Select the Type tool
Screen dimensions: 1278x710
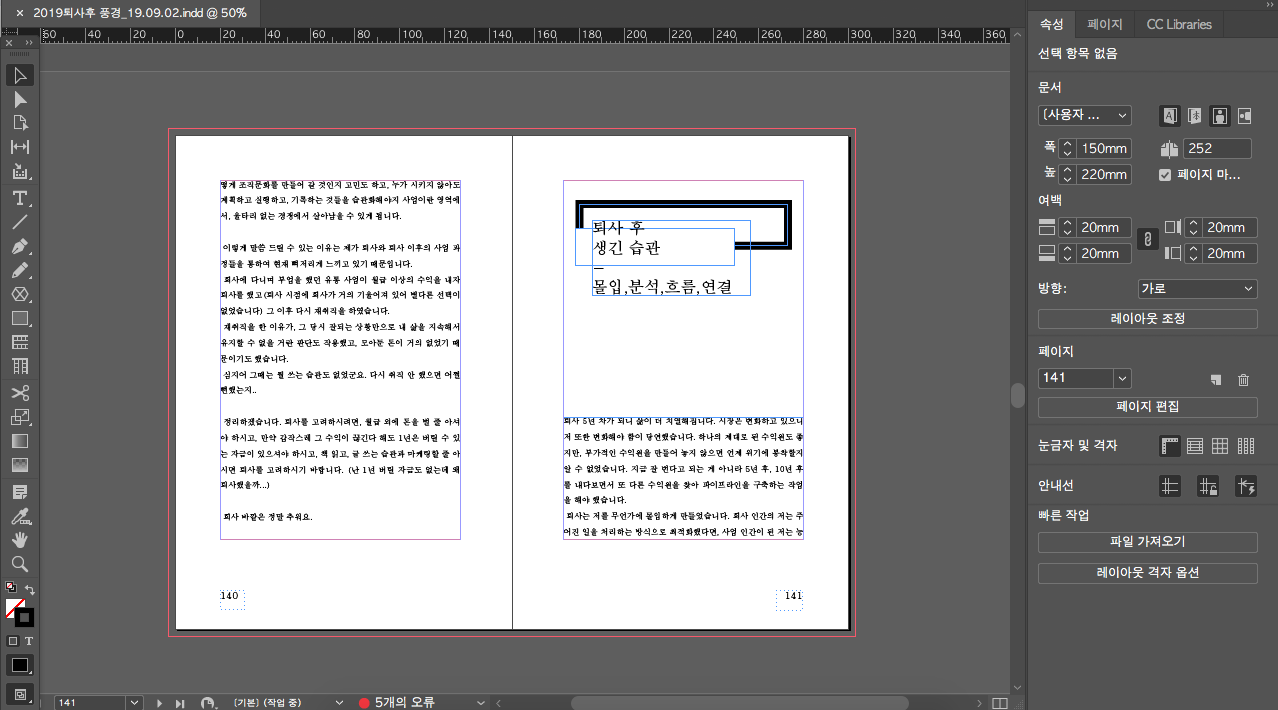(x=19, y=198)
